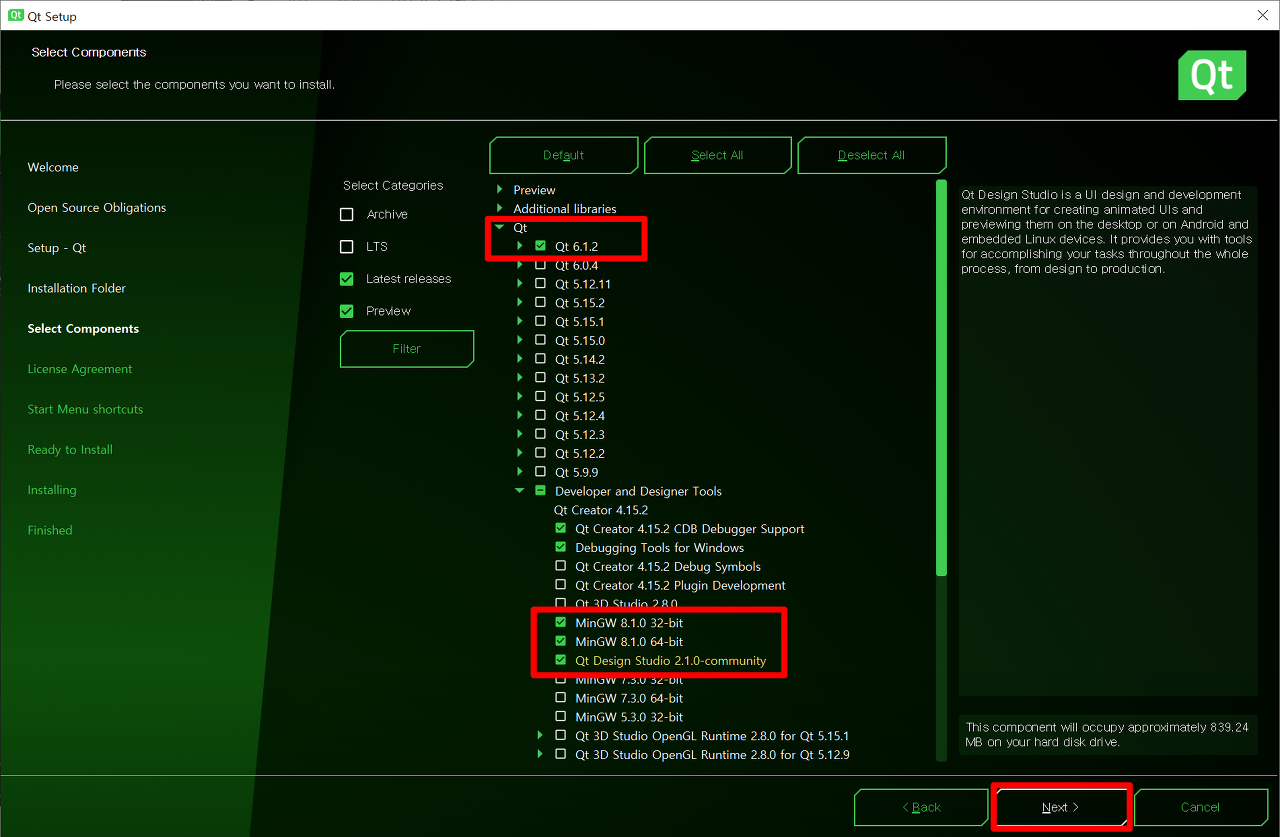
Task: Expand the Additional libraries node
Action: pyautogui.click(x=500, y=209)
